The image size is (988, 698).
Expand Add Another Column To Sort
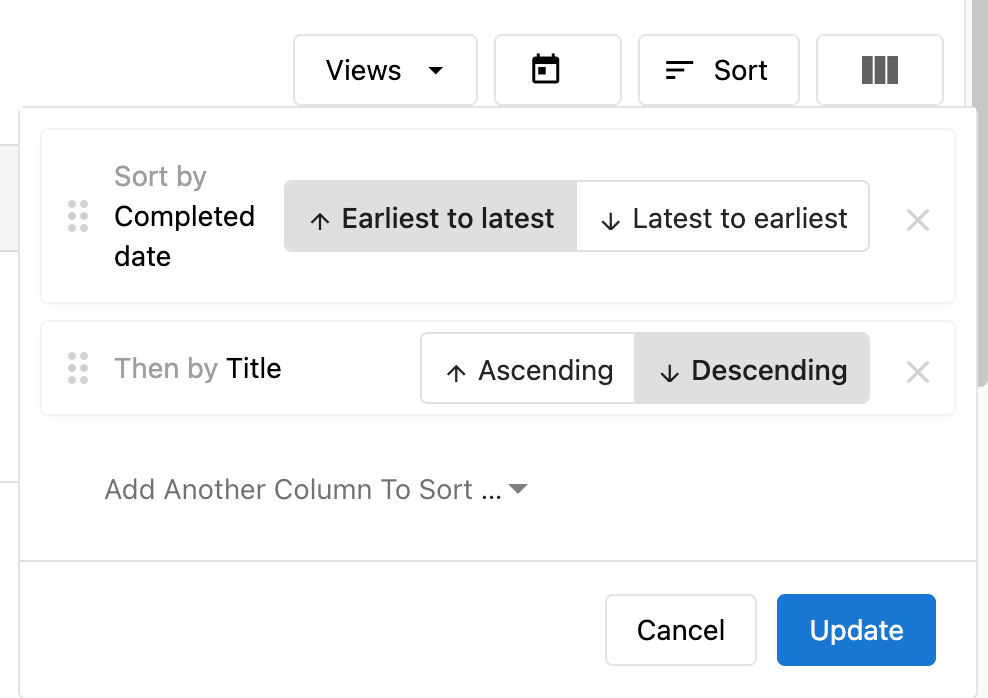[x=316, y=489]
